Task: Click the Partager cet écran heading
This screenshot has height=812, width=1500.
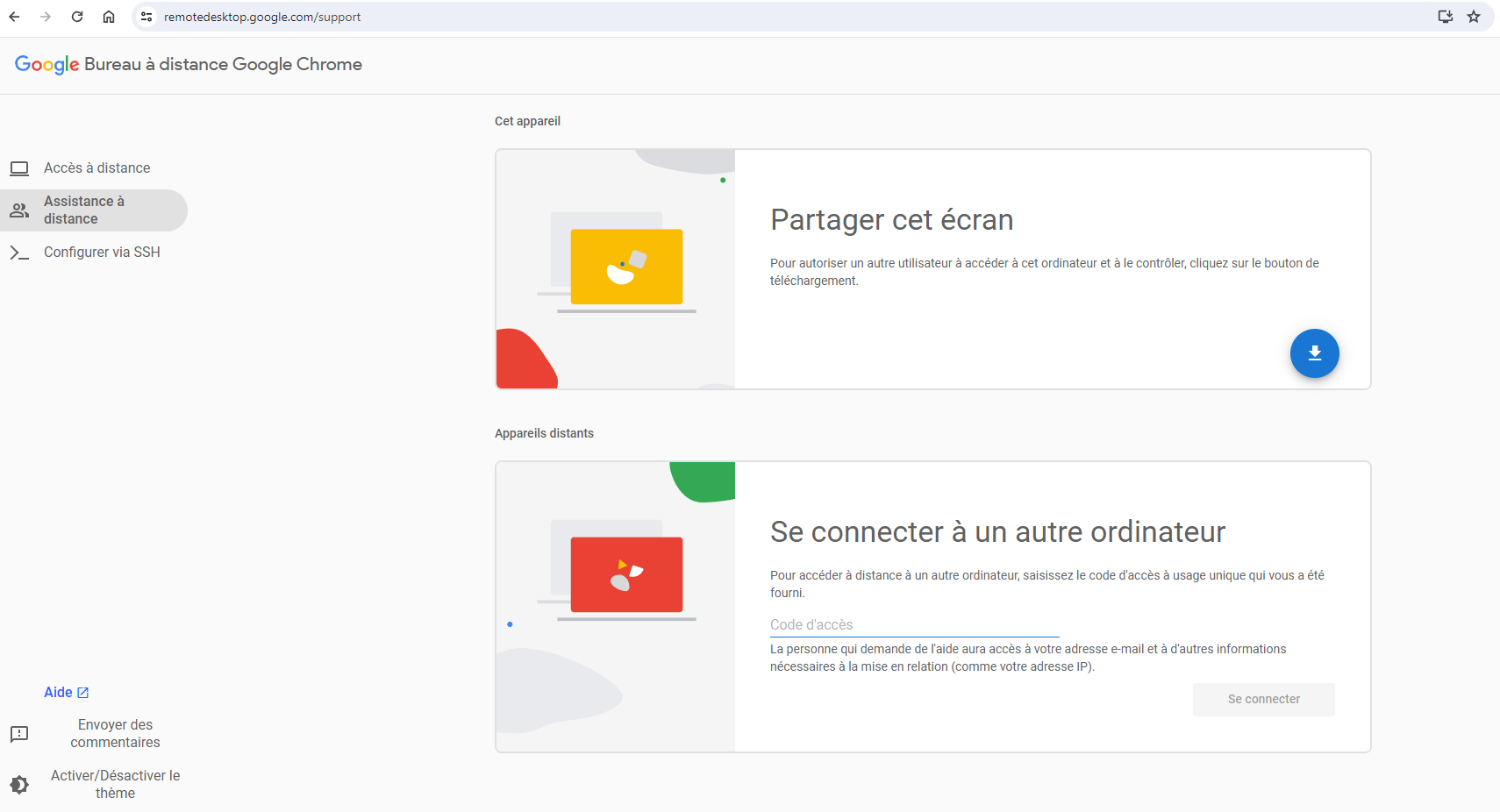Action: click(891, 220)
